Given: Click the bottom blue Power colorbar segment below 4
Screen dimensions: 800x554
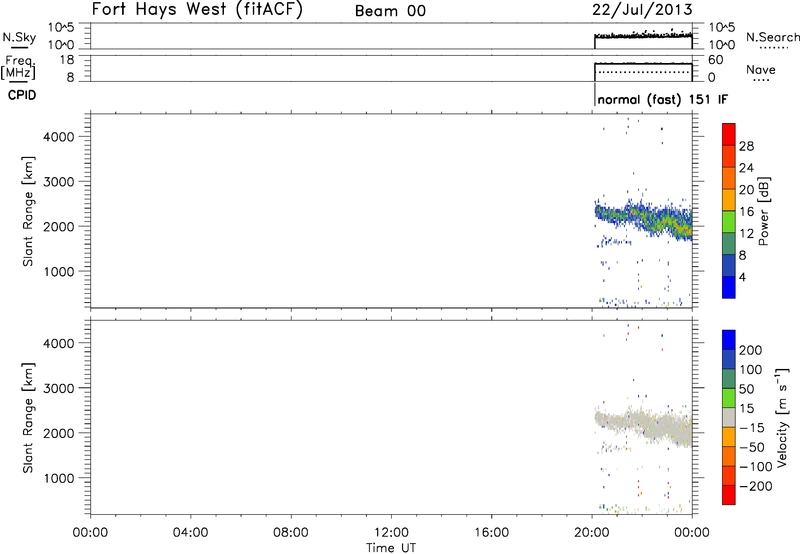Looking at the screenshot, I should click(729, 287).
